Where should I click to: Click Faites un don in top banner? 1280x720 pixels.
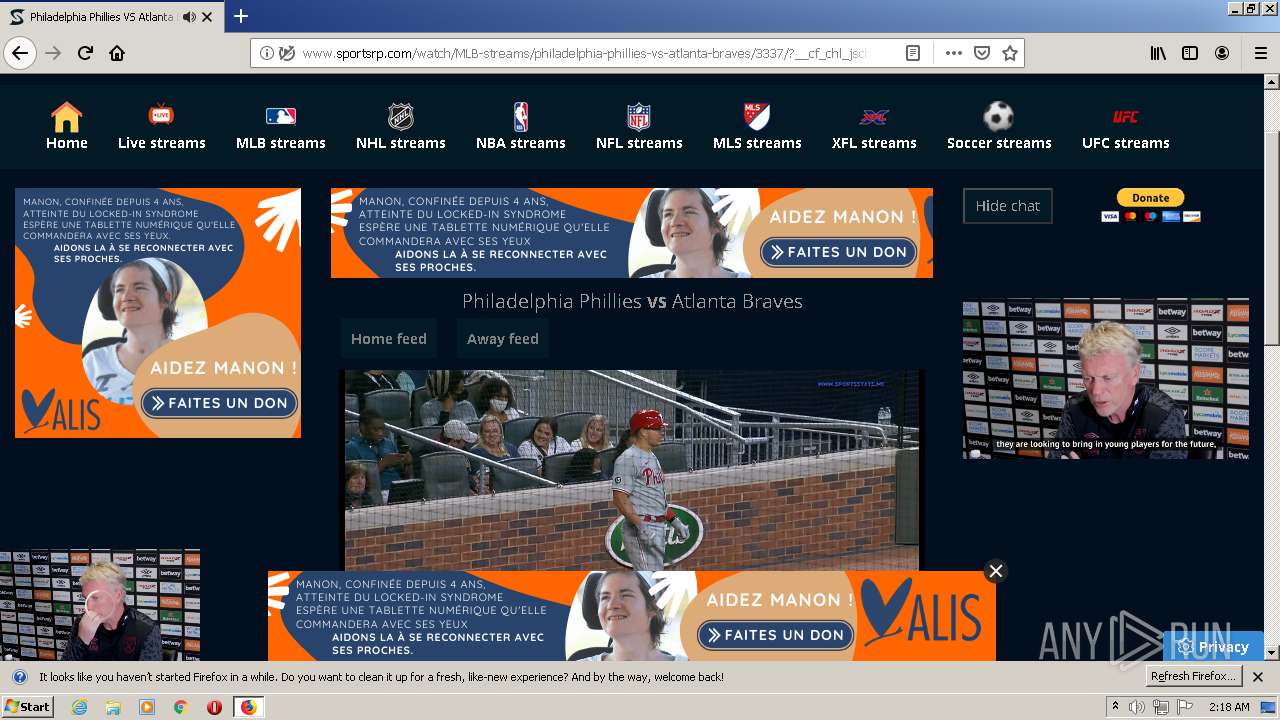pyautogui.click(x=838, y=252)
